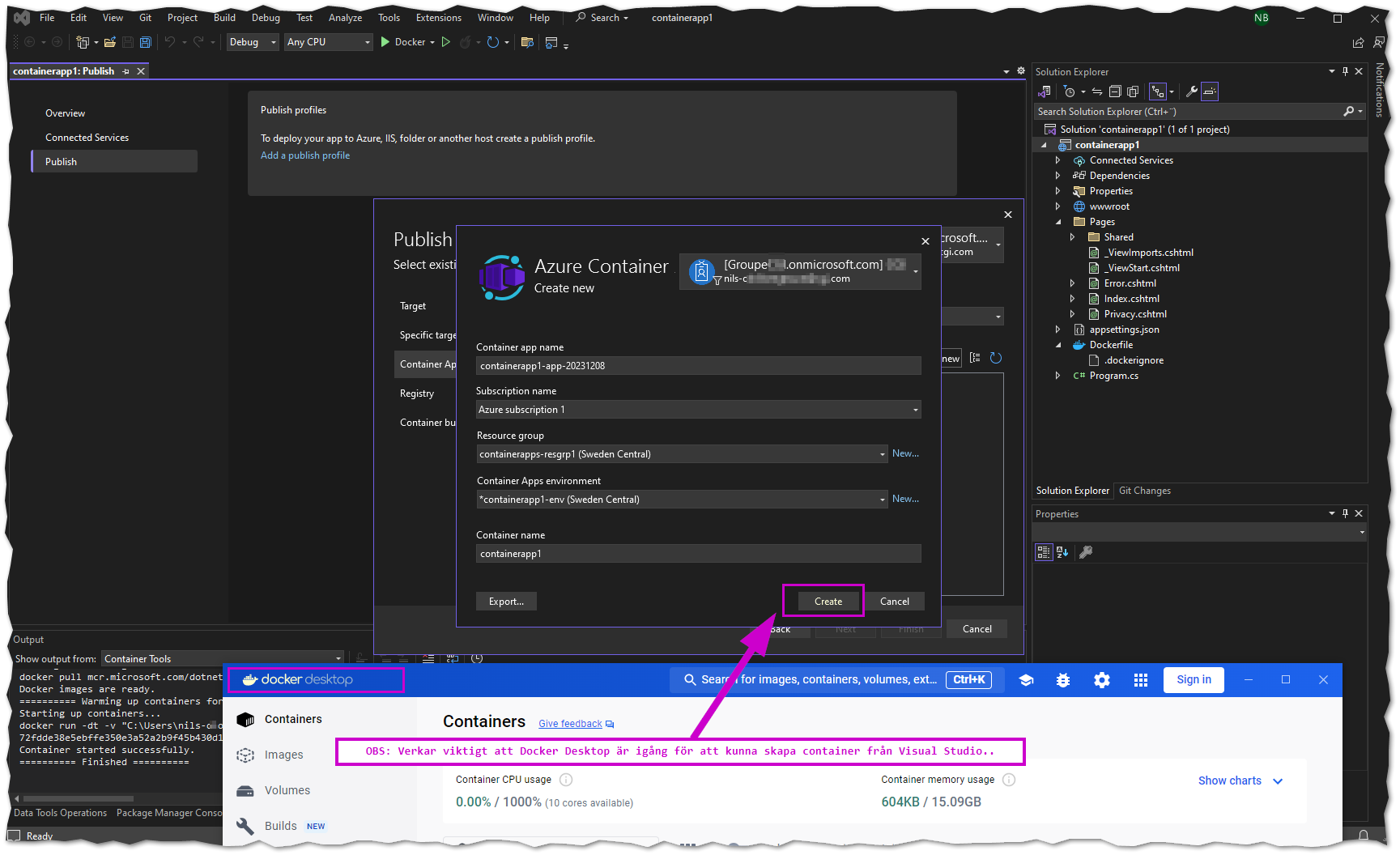
Task: Expand Show charts in Docker Desktop
Action: (x=1240, y=781)
